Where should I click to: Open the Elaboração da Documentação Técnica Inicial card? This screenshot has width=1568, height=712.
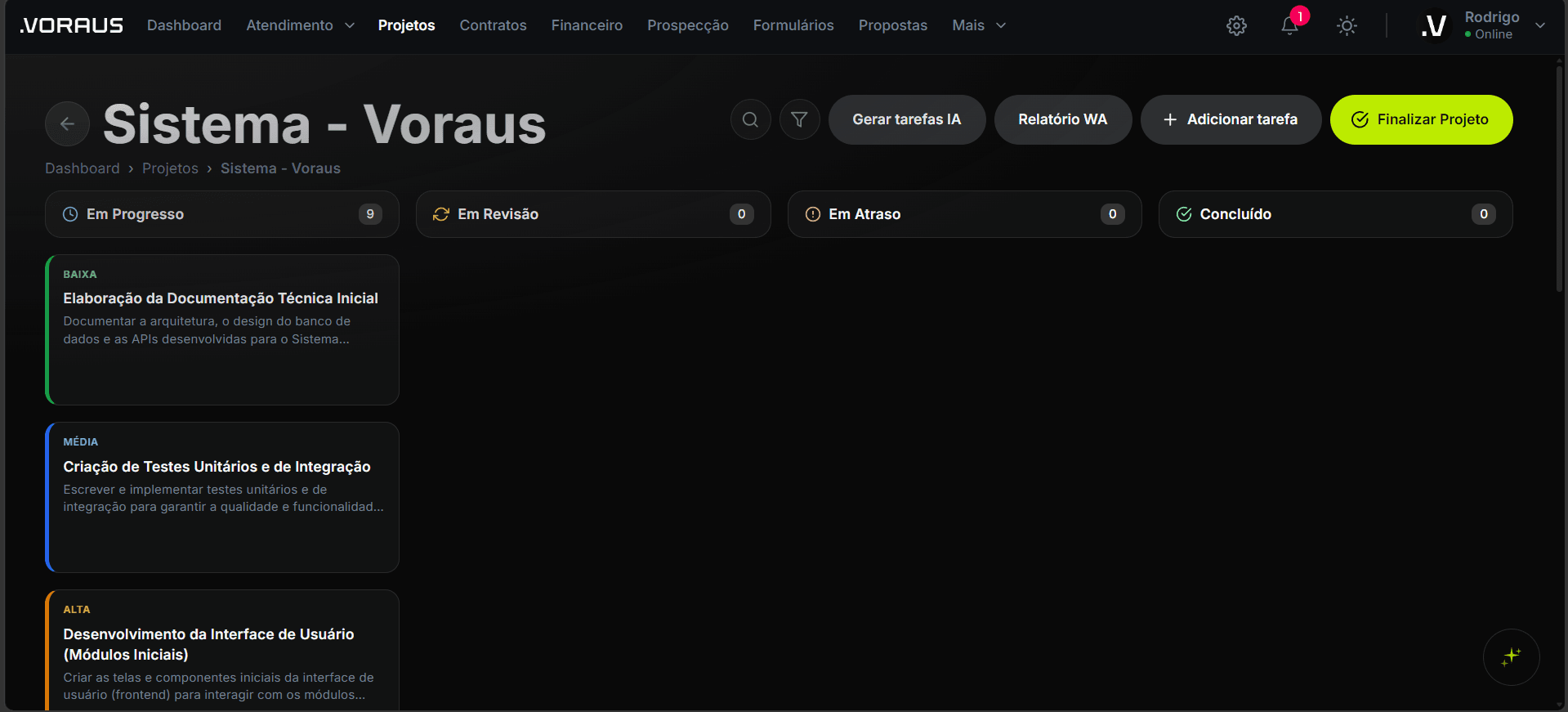(222, 329)
